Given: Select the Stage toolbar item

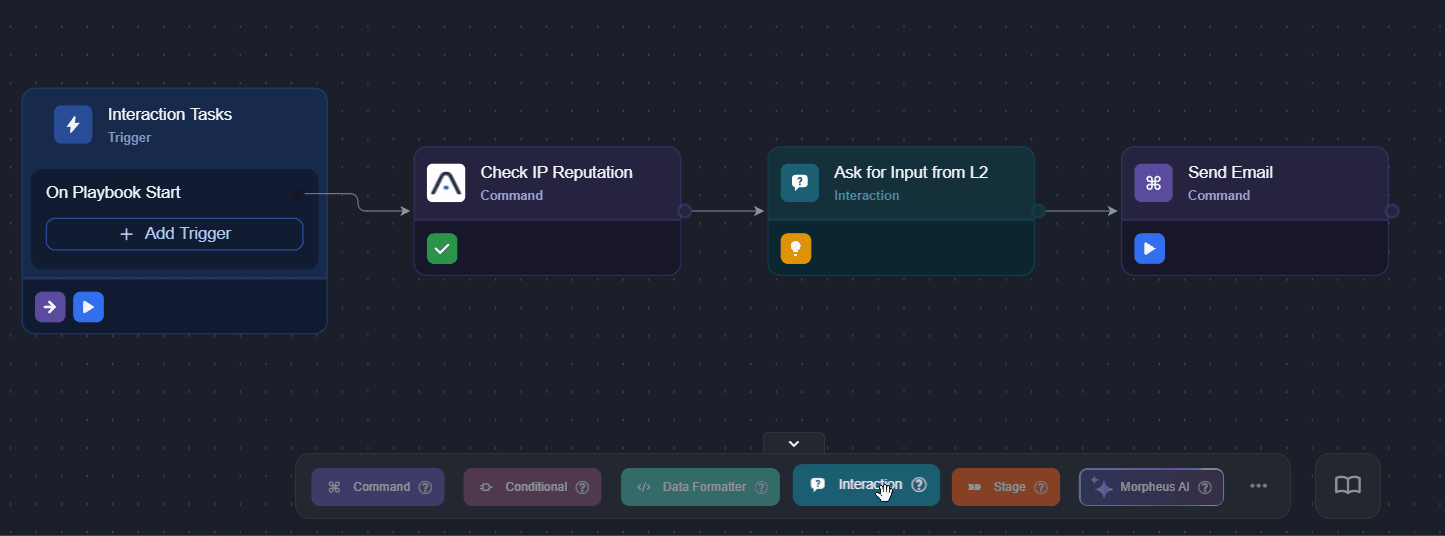Looking at the screenshot, I should [x=998, y=487].
